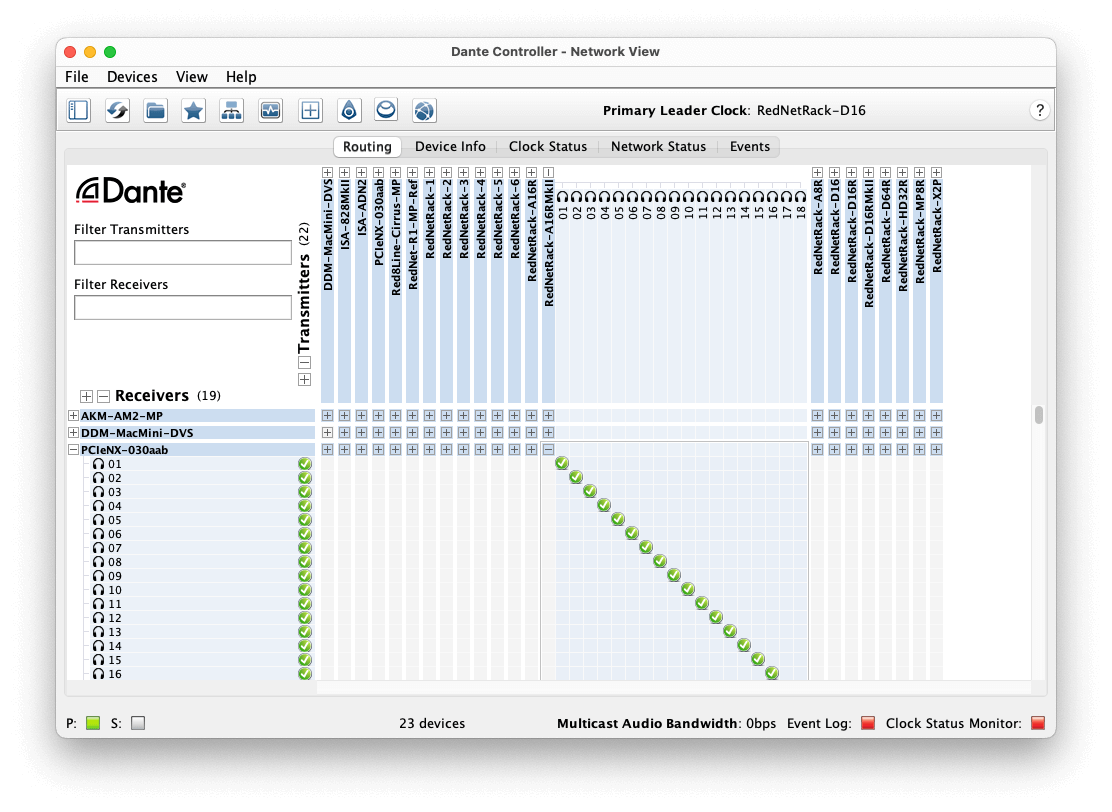Click green status check of receive channel 05
Viewport: 1112px width, 812px height.
pos(305,520)
